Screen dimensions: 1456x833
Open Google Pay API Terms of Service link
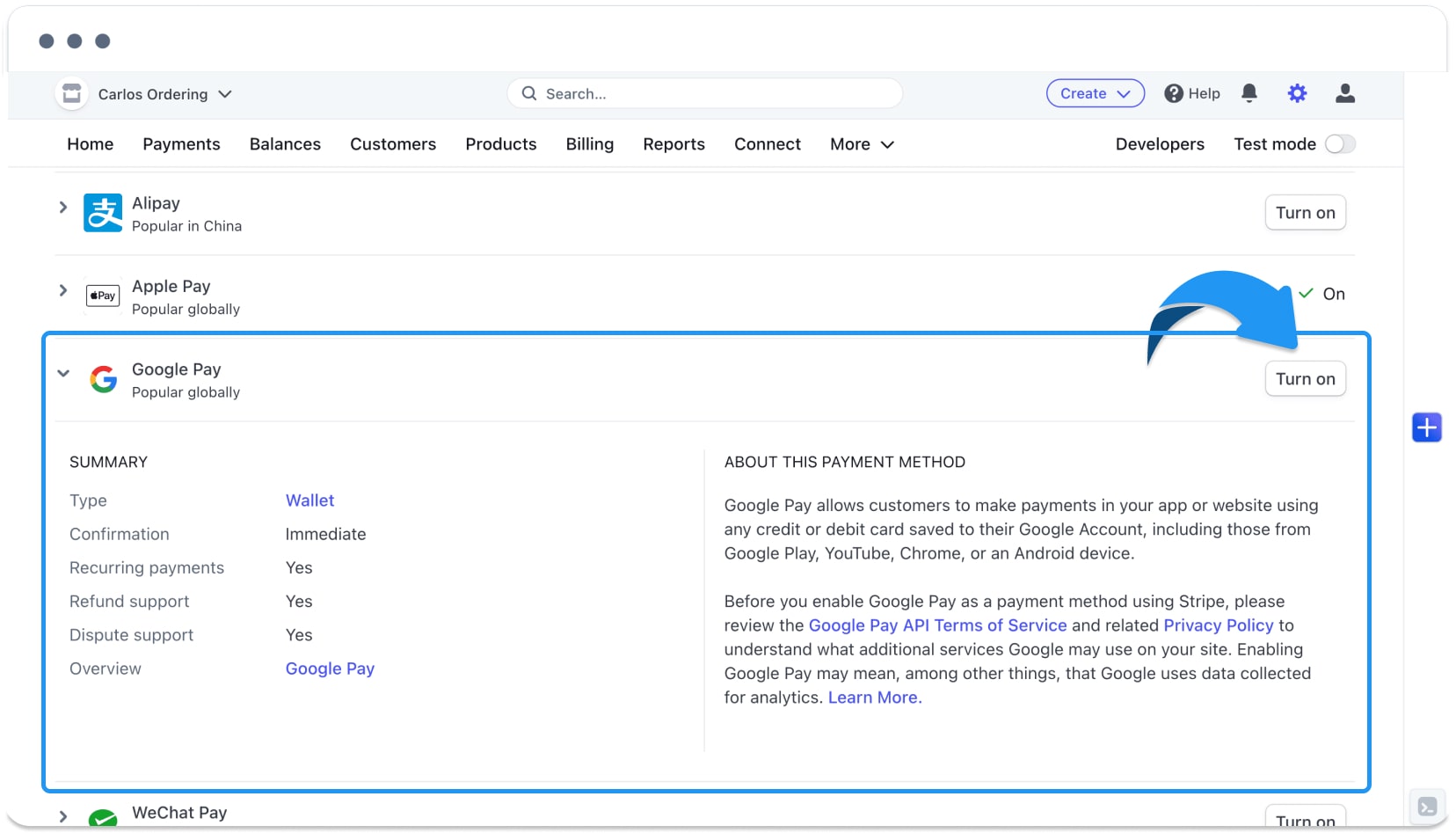pyautogui.click(x=937, y=625)
